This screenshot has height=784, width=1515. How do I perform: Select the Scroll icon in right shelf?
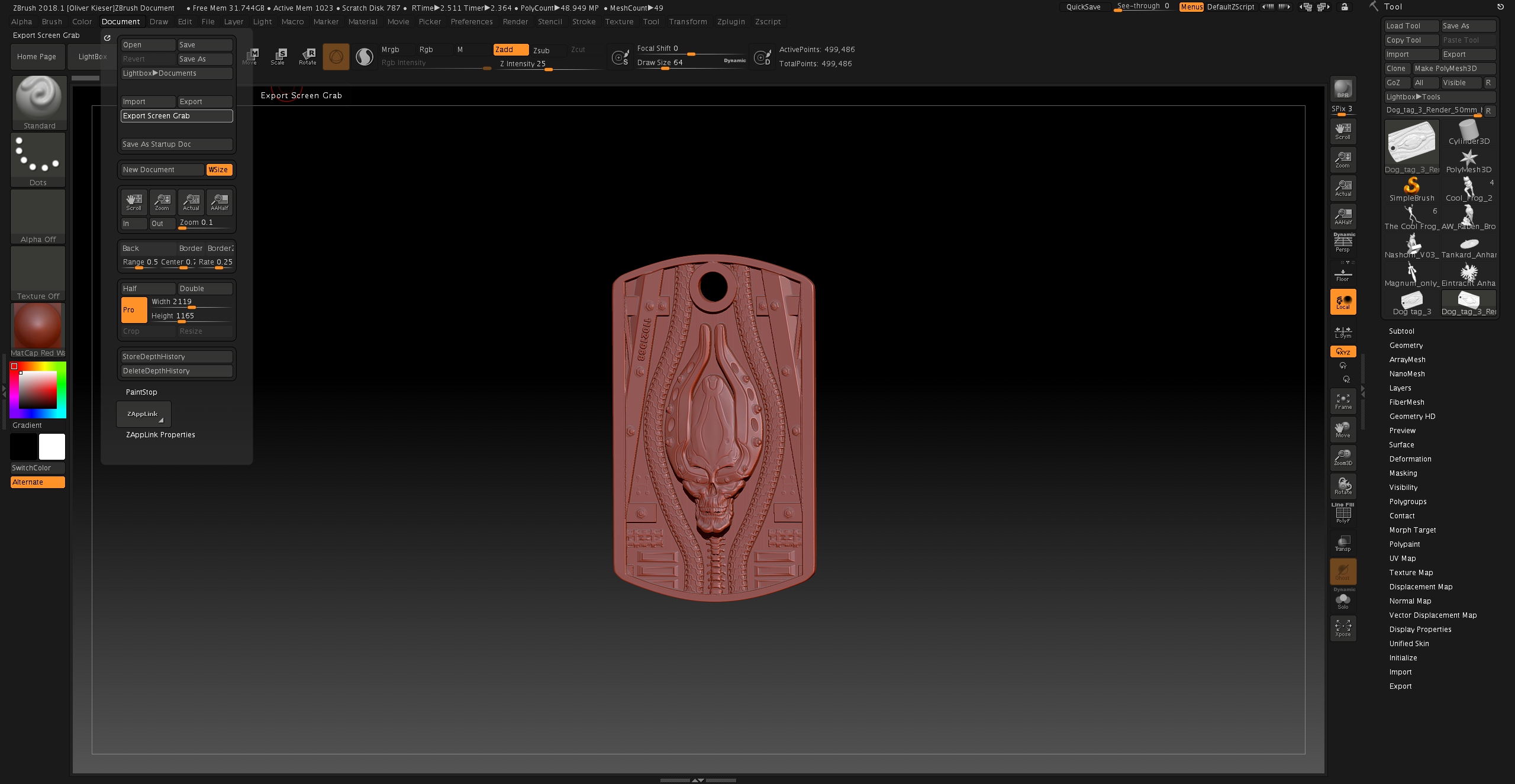(x=1343, y=131)
